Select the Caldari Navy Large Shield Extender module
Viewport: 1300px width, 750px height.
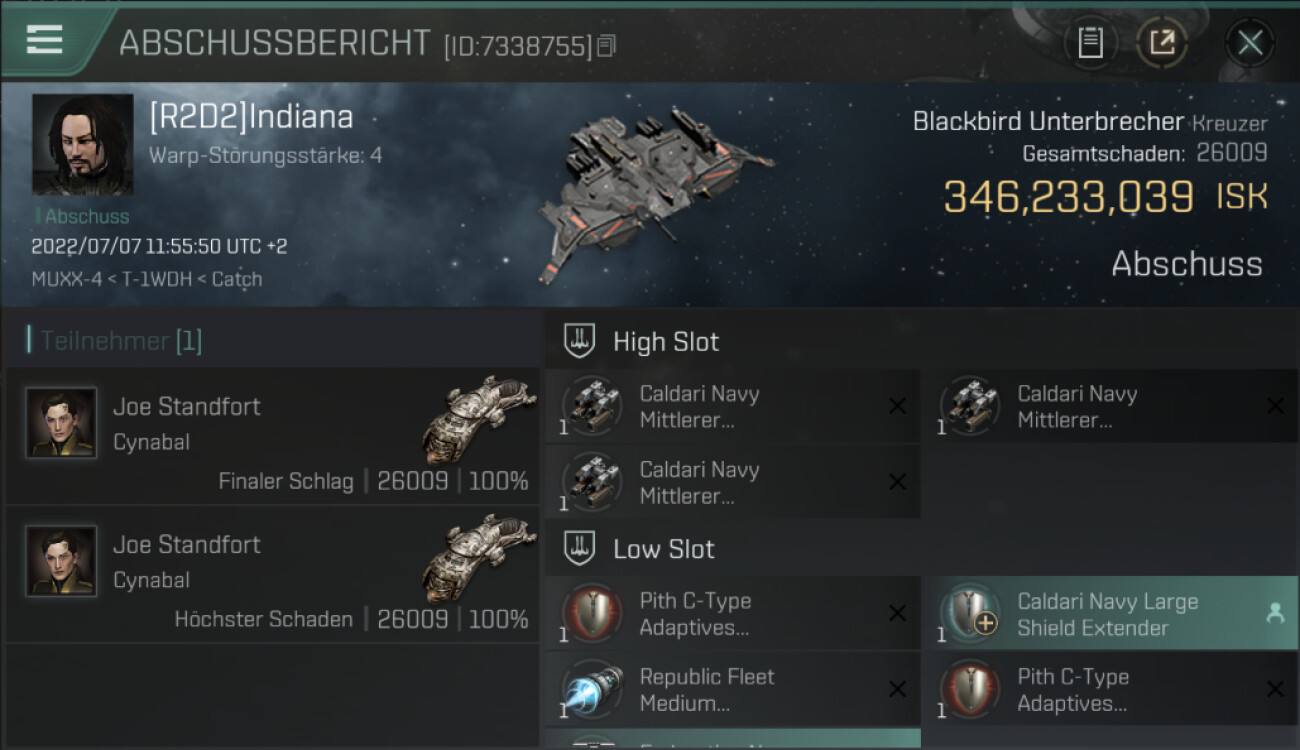(1107, 615)
